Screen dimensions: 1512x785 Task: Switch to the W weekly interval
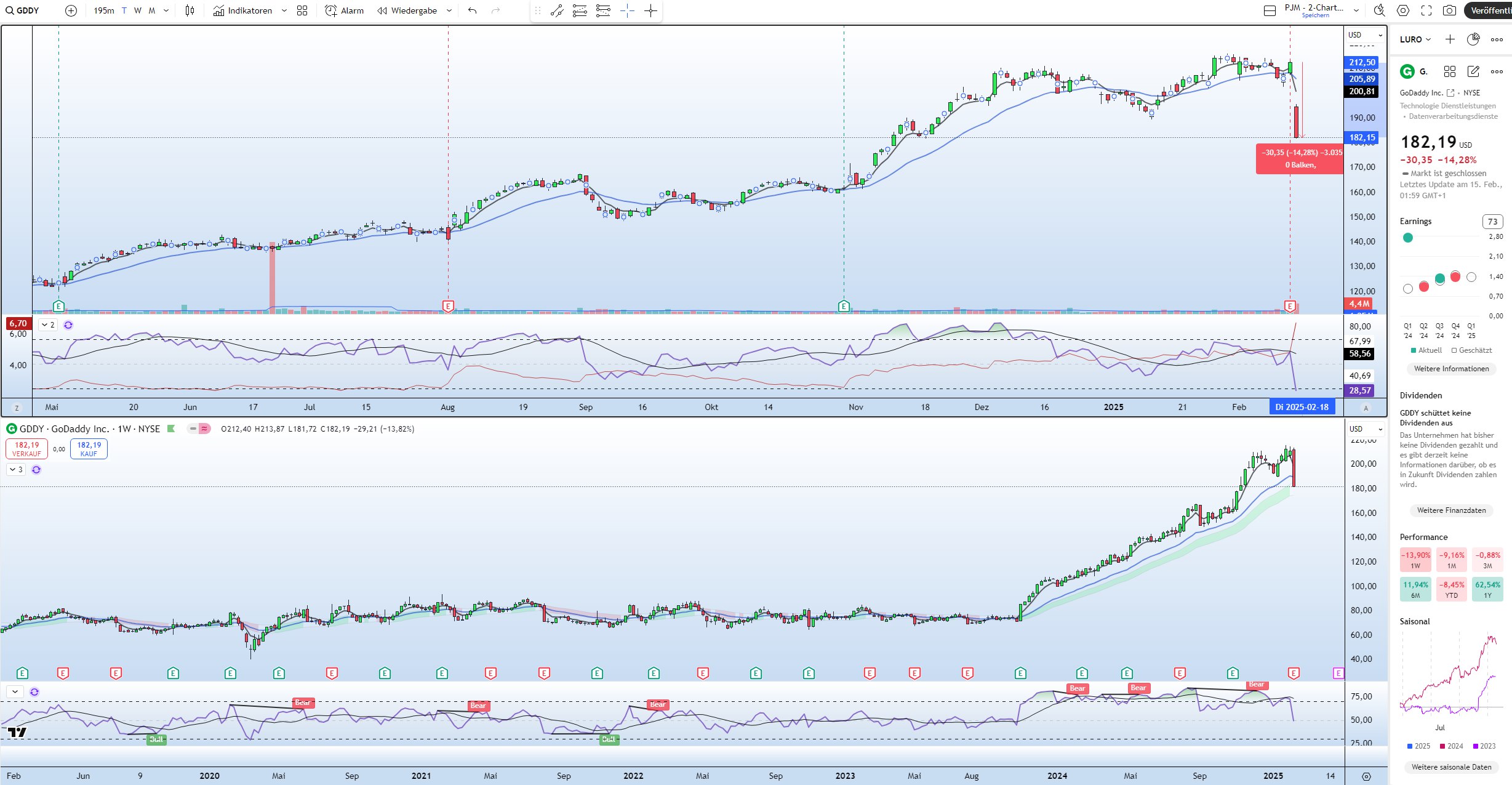pos(137,10)
